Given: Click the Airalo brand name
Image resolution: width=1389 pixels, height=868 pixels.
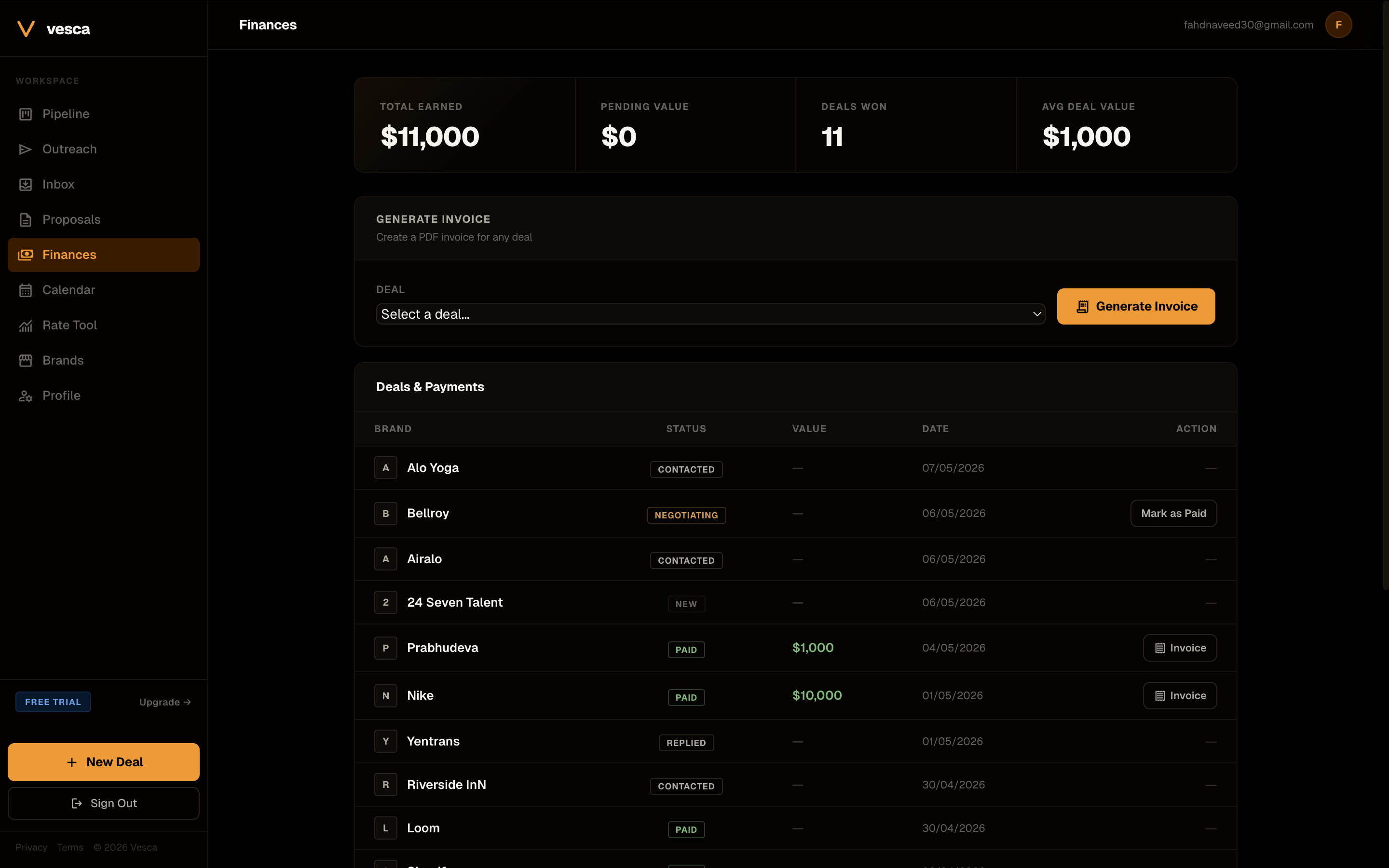Looking at the screenshot, I should click(x=424, y=559).
